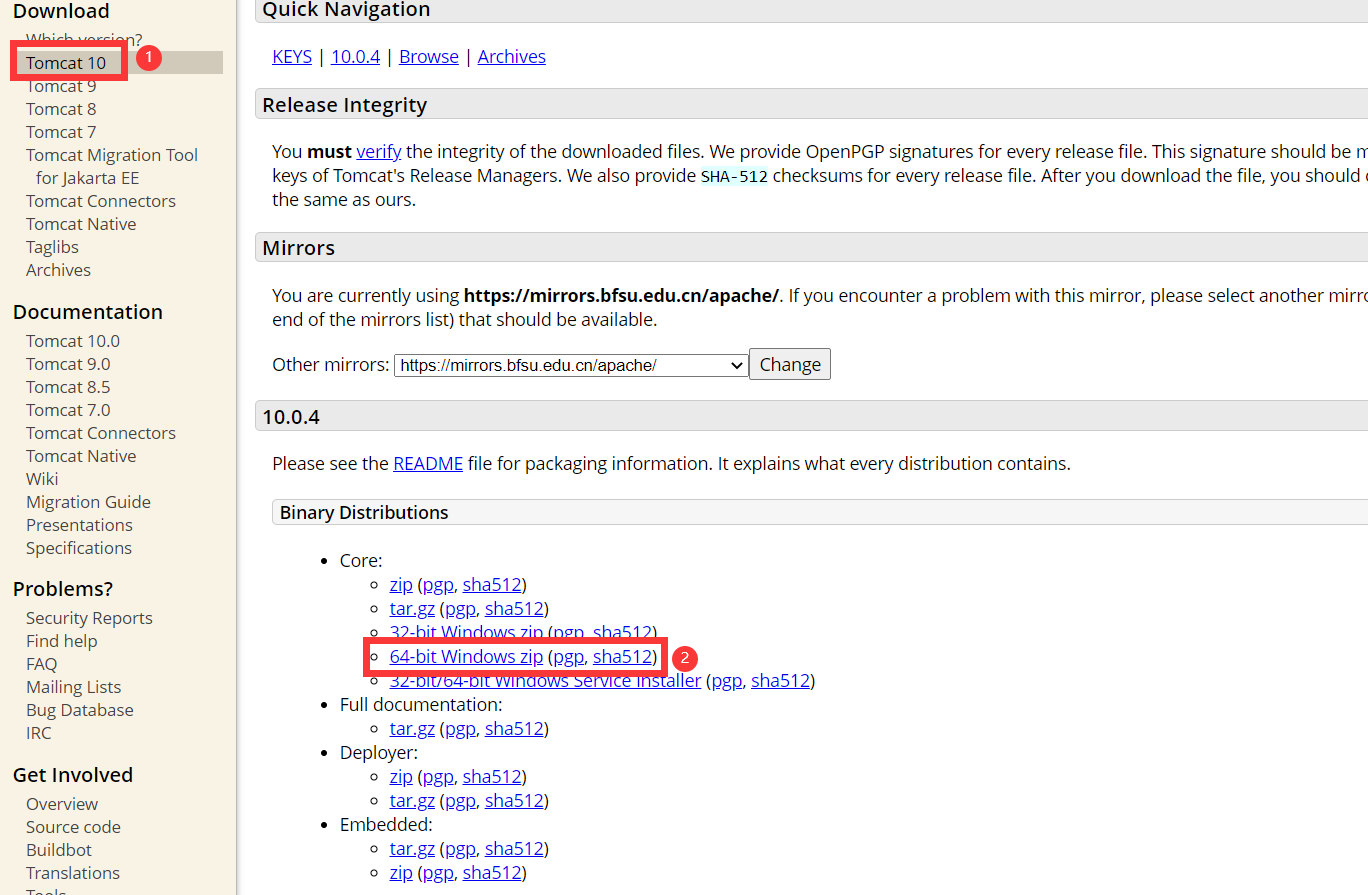
Task: Open the Browse link in Quick Navigation
Action: (429, 57)
